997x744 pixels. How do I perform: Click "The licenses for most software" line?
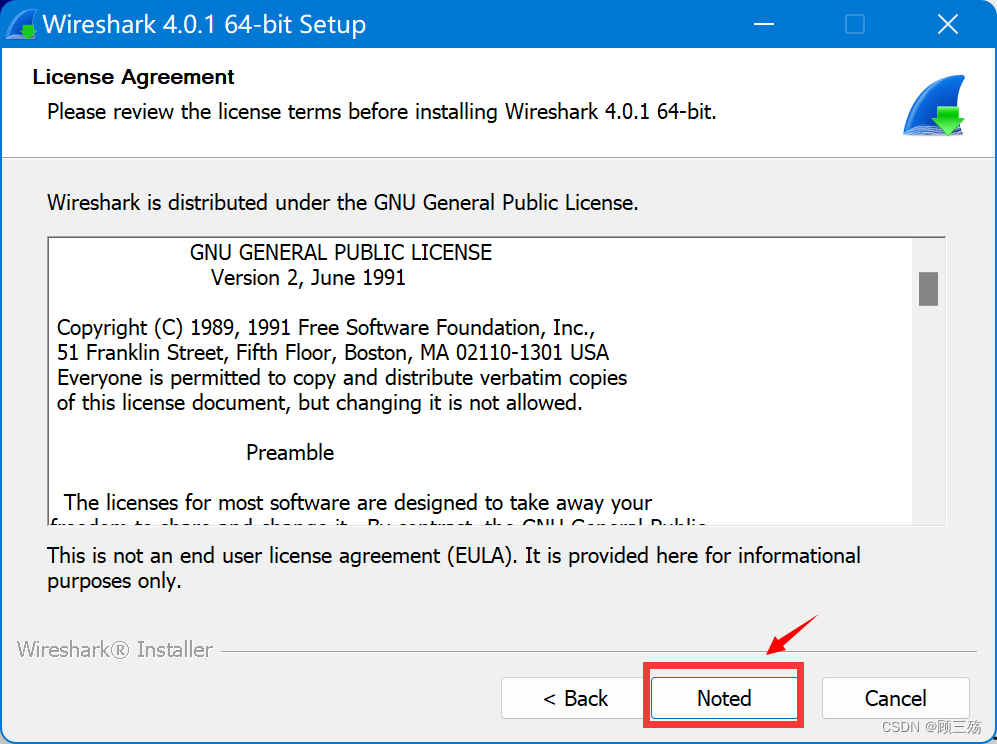click(x=358, y=502)
